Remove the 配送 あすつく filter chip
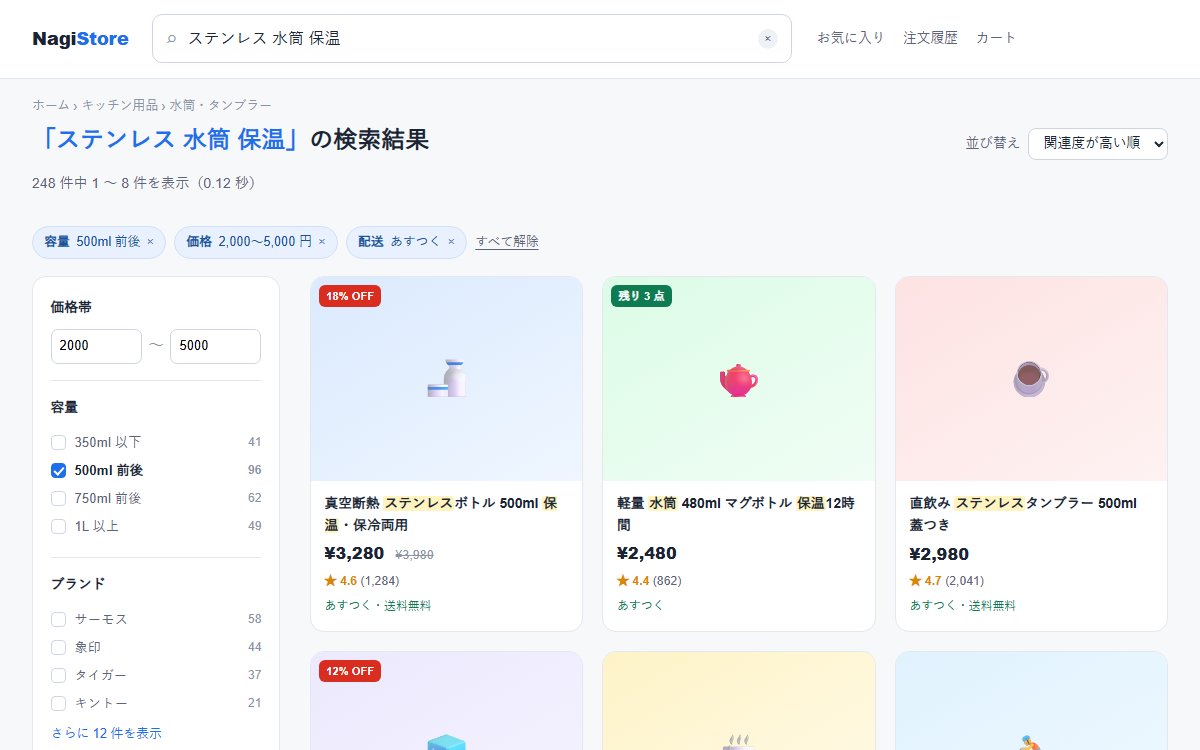 [x=451, y=242]
